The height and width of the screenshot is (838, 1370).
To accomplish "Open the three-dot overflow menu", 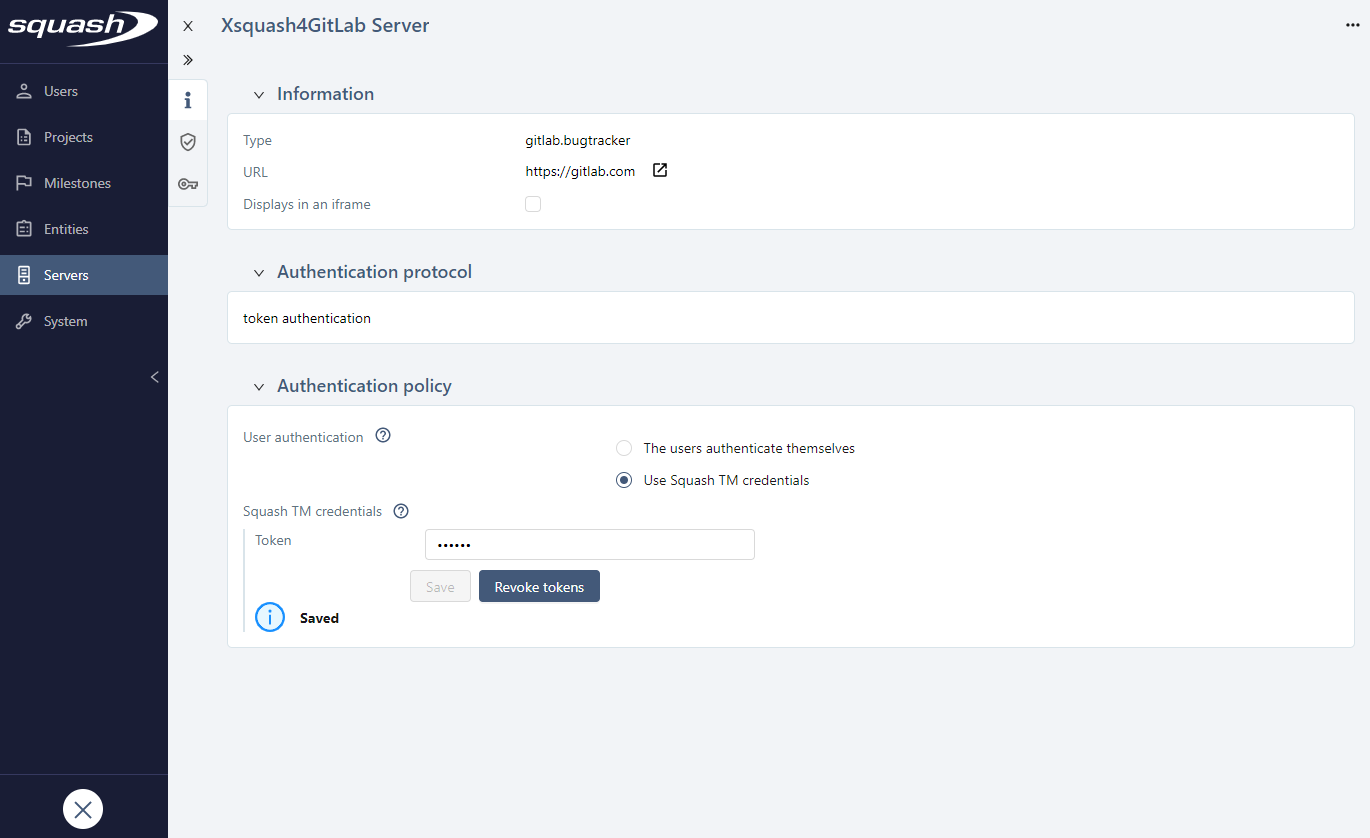I will 1351,24.
